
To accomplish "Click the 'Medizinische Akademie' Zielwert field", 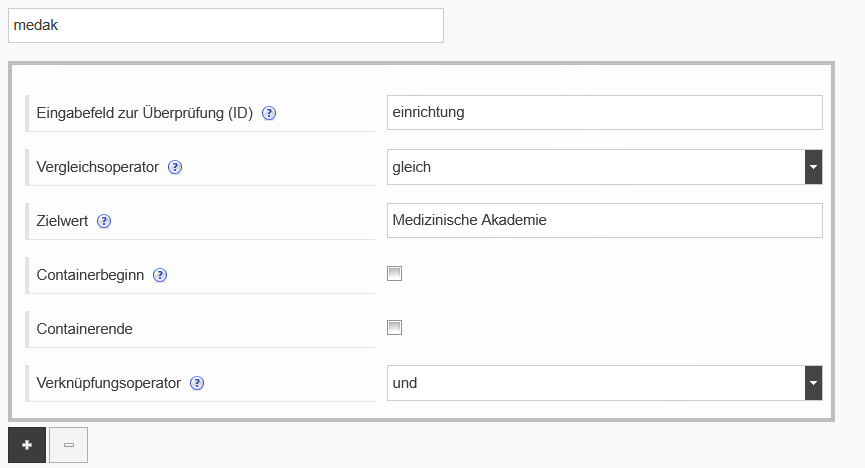I will tap(604, 221).
